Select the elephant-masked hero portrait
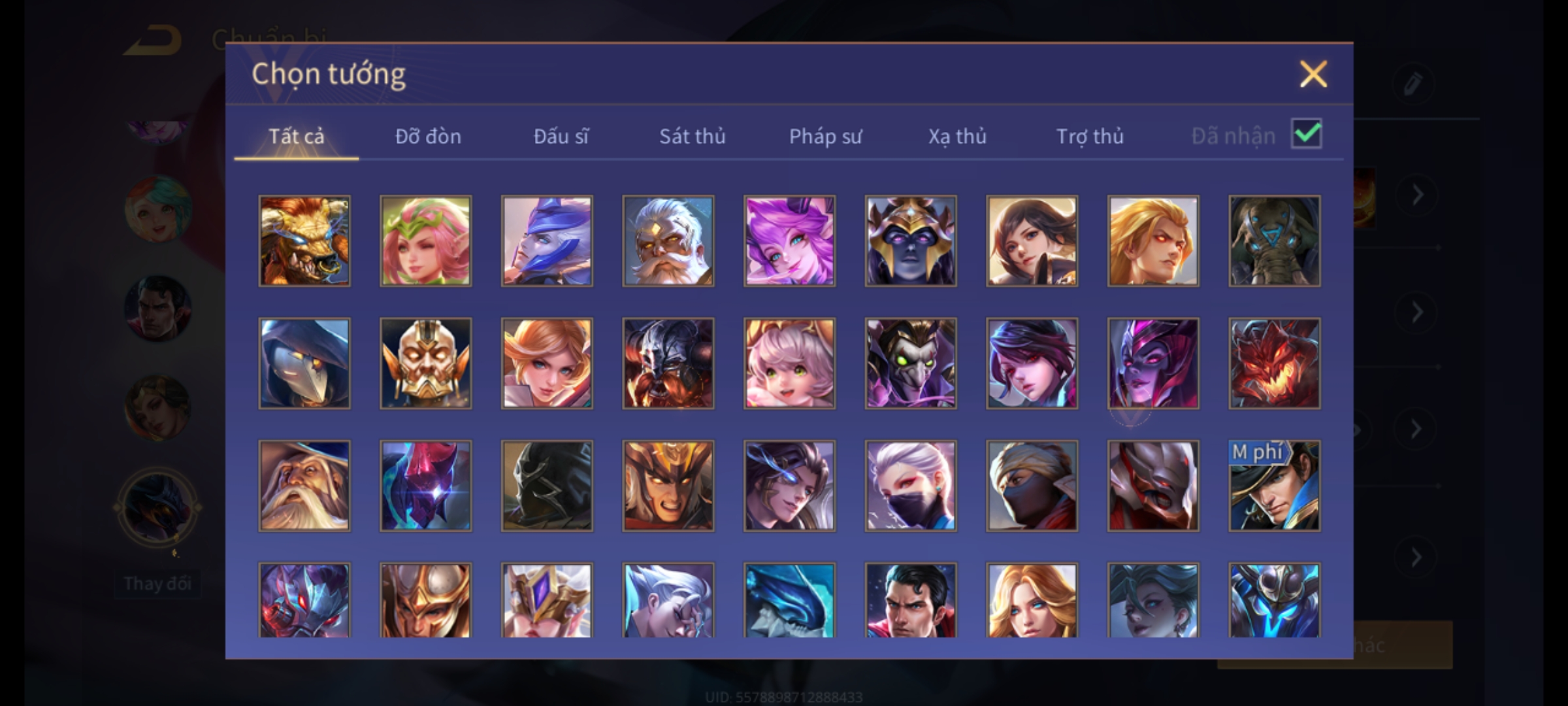 tap(1275, 241)
